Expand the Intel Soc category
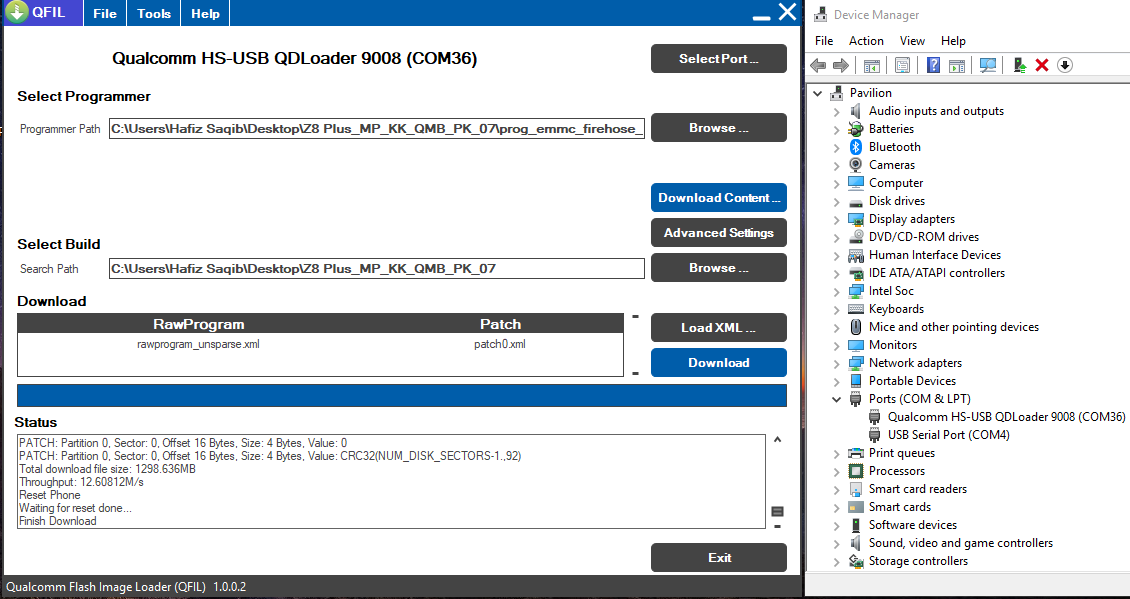This screenshot has height=599, width=1130. click(836, 291)
